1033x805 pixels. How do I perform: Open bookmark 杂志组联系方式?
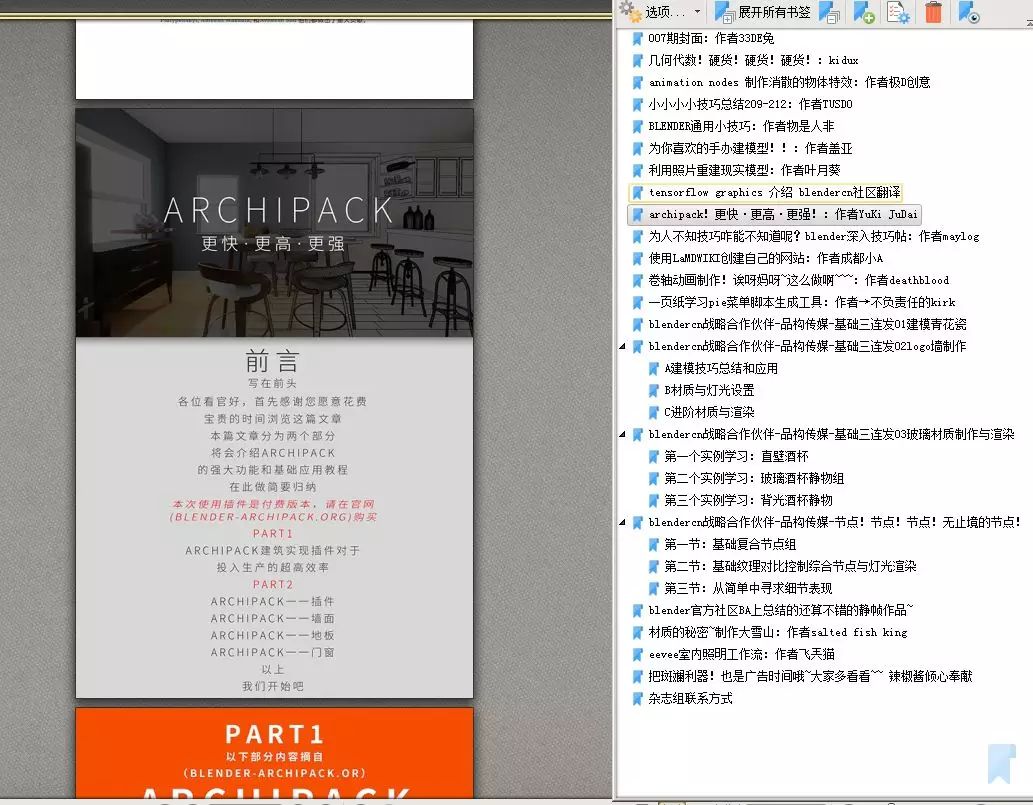coord(690,698)
